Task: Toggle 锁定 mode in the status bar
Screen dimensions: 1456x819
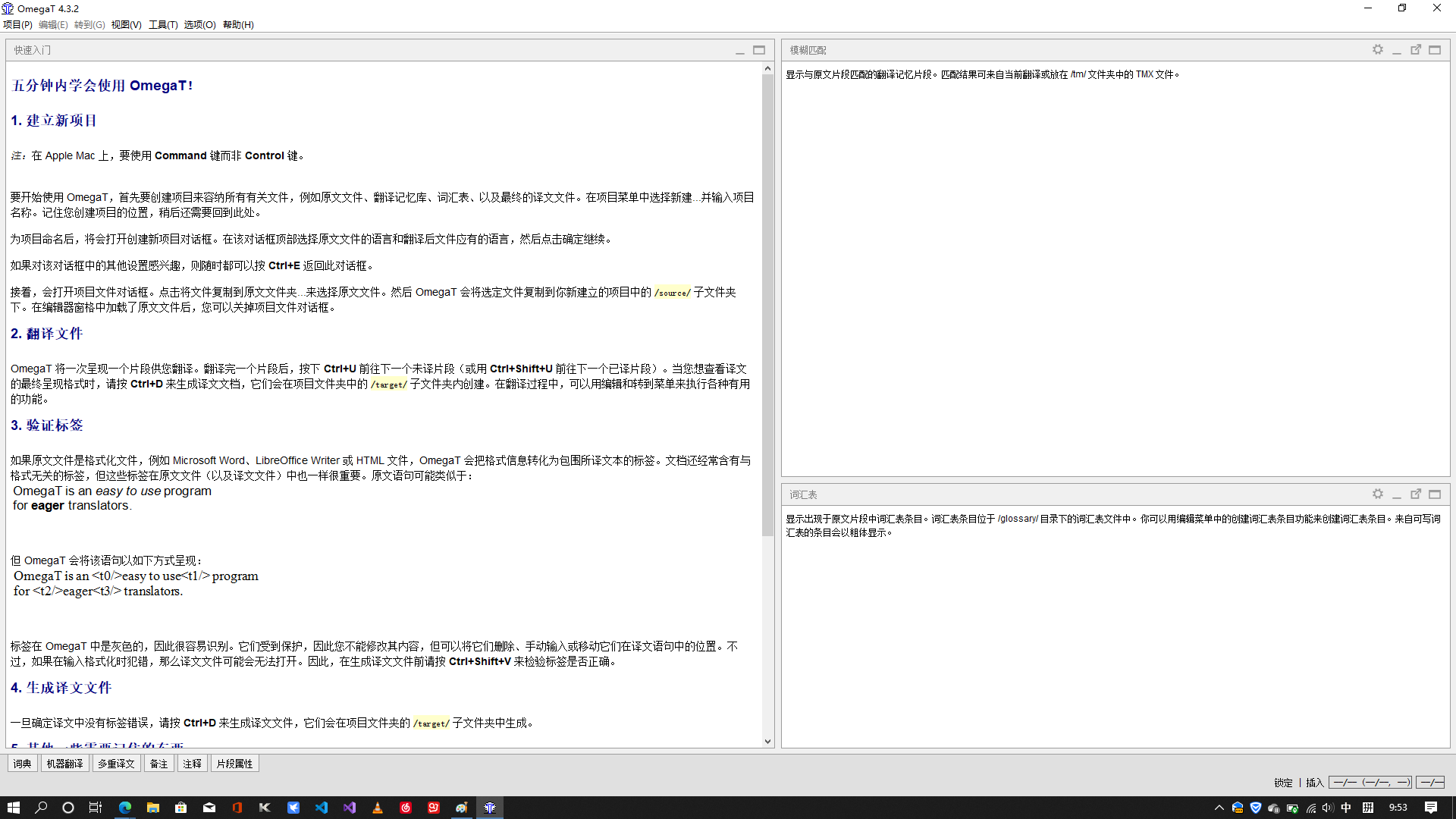Action: (x=1283, y=783)
